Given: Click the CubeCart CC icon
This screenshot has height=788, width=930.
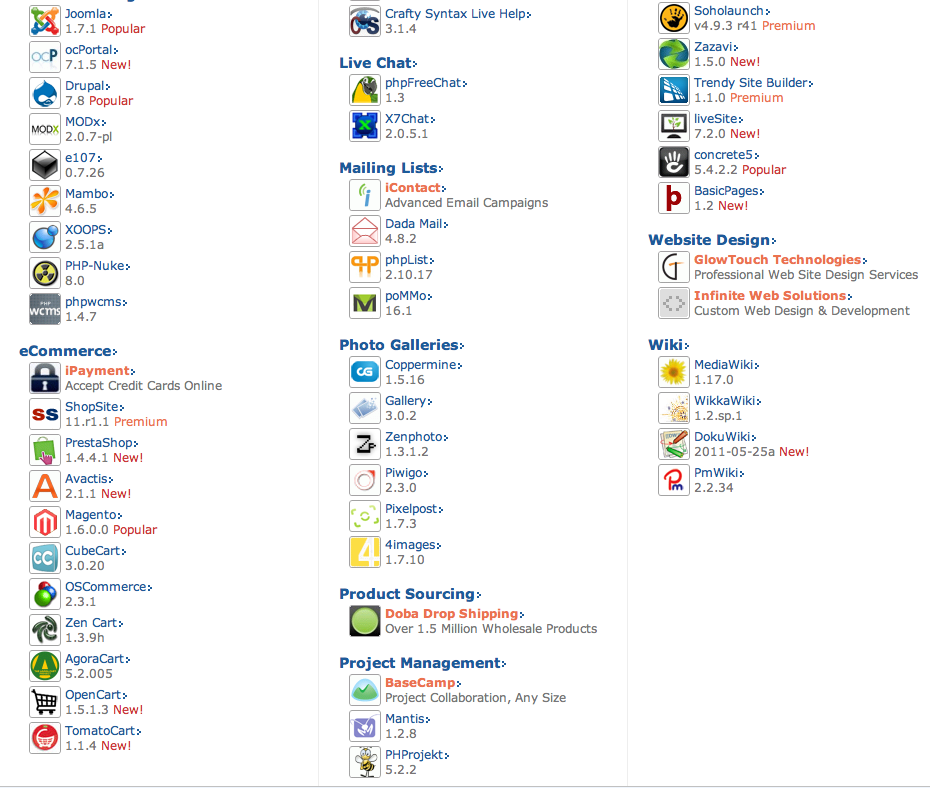Looking at the screenshot, I should pos(45,558).
